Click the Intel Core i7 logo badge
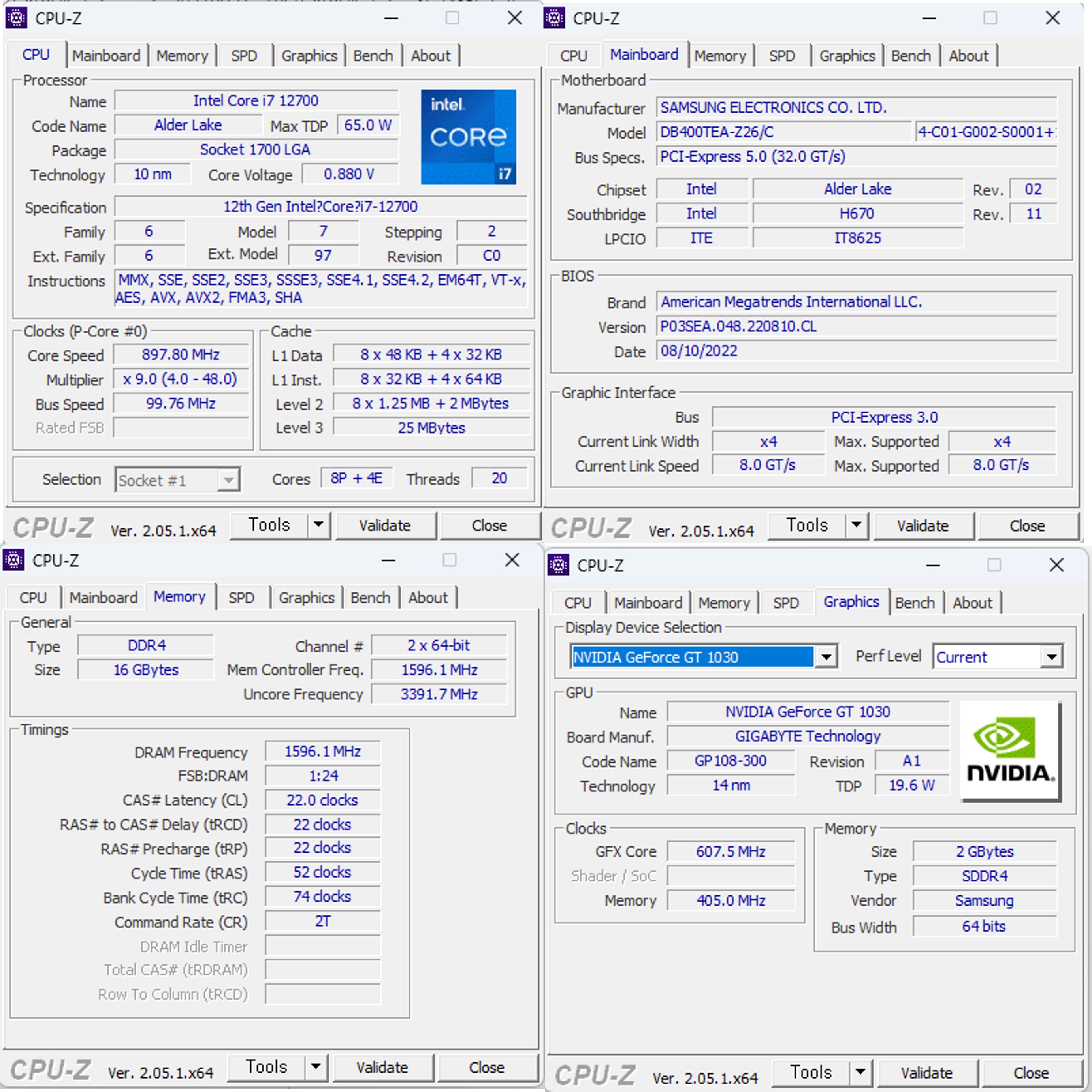Screen dimensions: 1092x1092 (x=468, y=137)
